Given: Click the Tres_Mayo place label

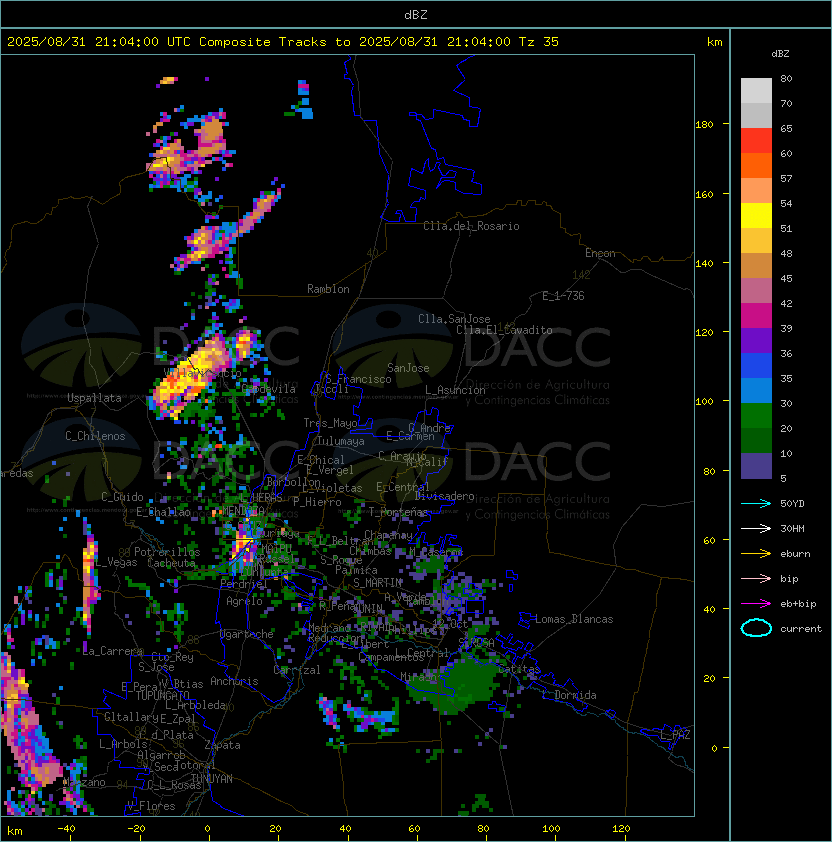Looking at the screenshot, I should [x=330, y=423].
